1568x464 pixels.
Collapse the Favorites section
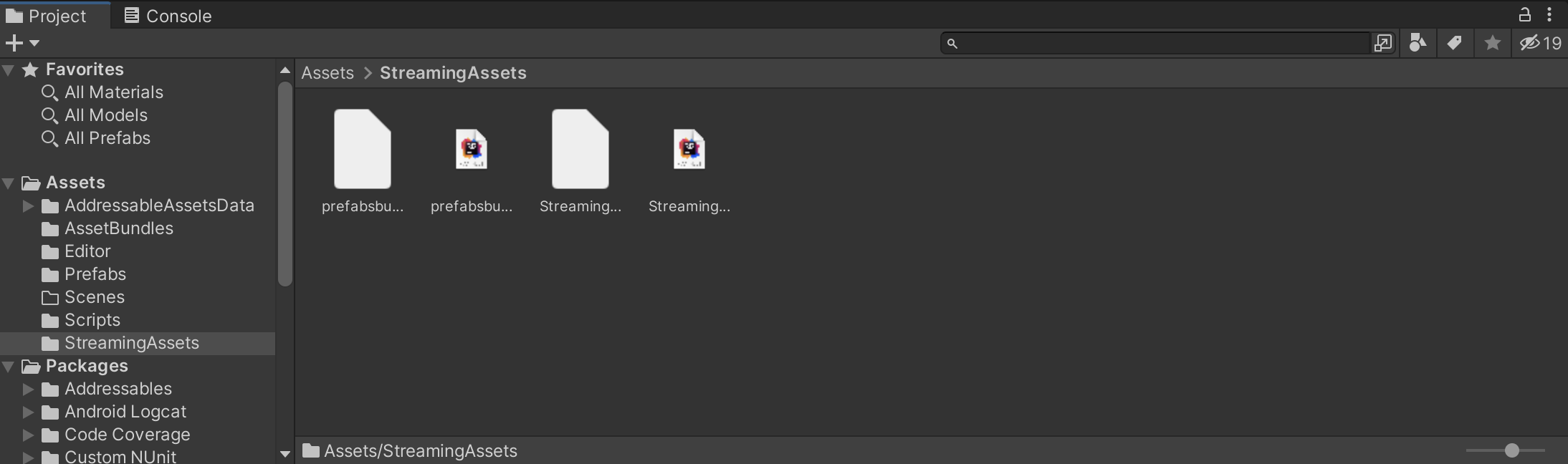tap(9, 70)
